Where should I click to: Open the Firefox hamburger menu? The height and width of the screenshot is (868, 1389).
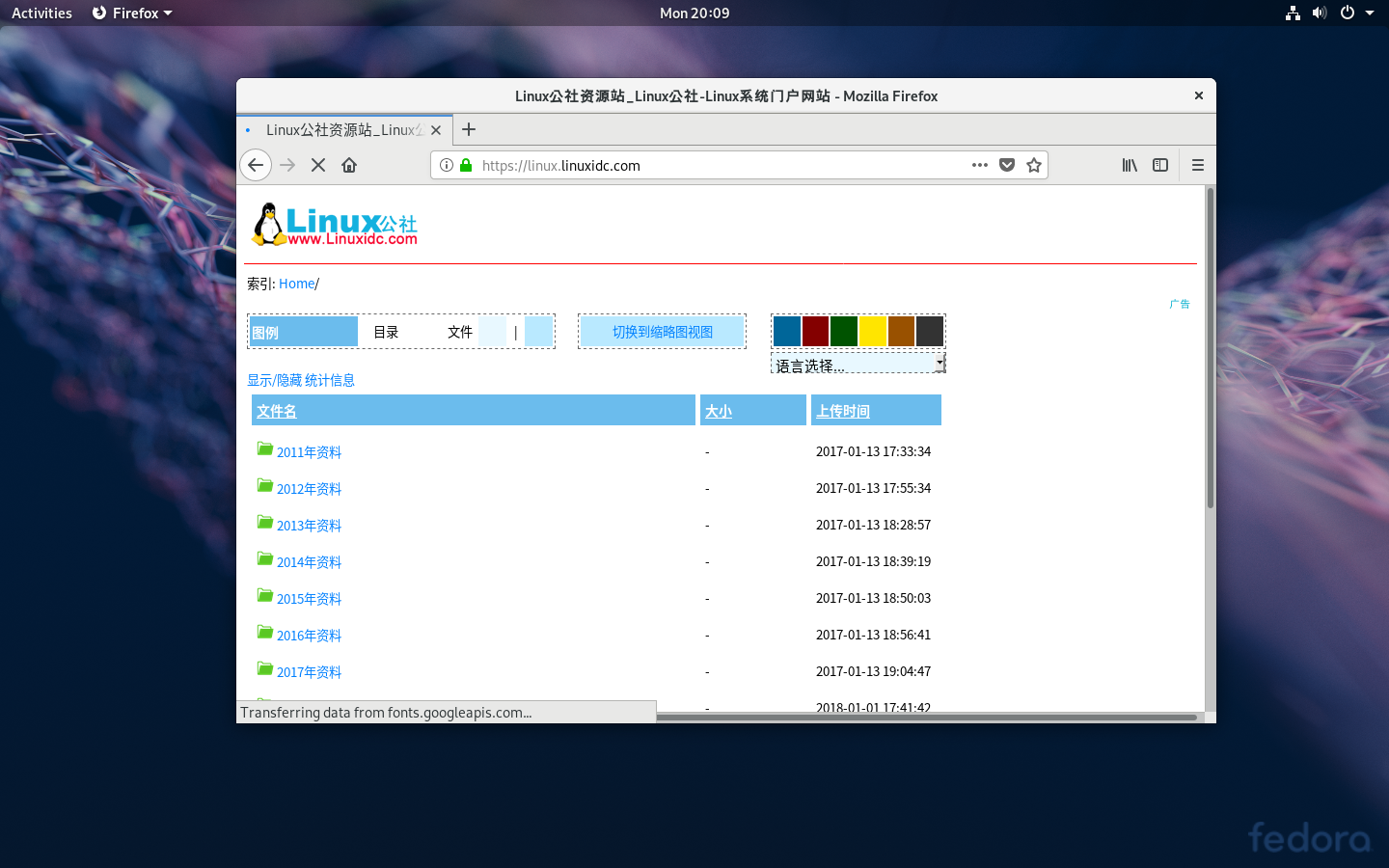coord(1197,165)
